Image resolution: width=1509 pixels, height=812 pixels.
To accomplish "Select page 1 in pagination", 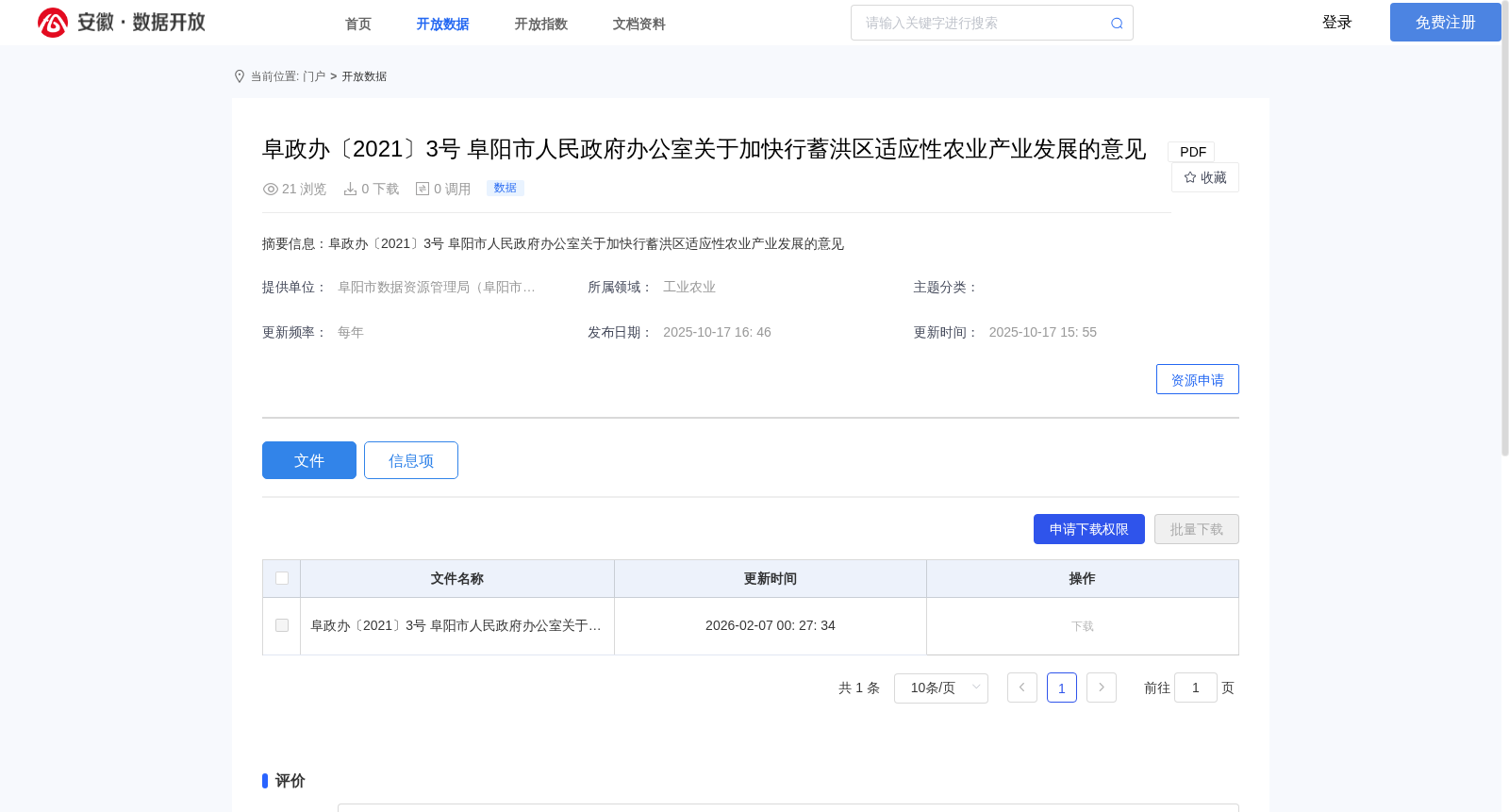I will [1062, 688].
